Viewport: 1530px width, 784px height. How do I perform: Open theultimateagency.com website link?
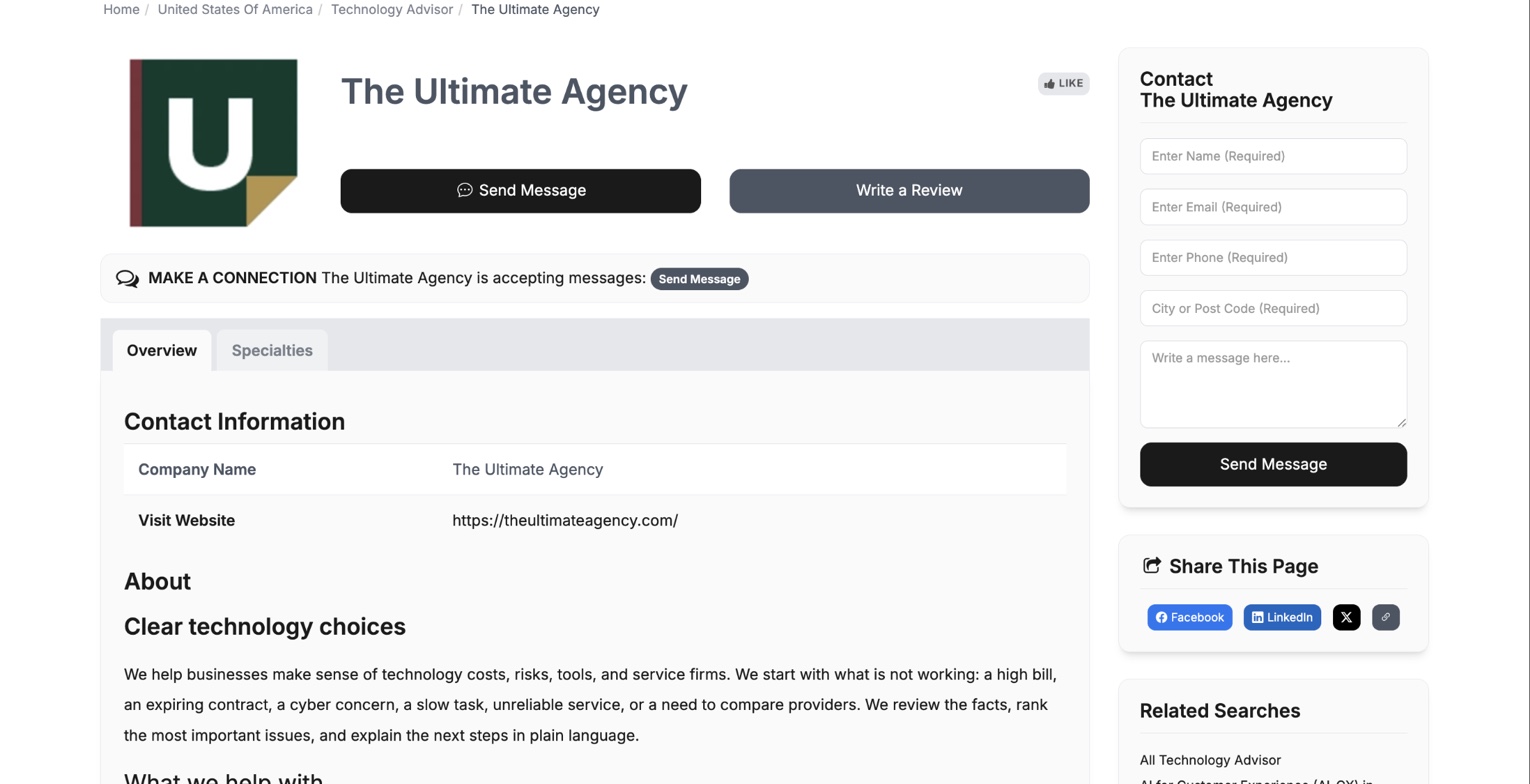click(565, 521)
